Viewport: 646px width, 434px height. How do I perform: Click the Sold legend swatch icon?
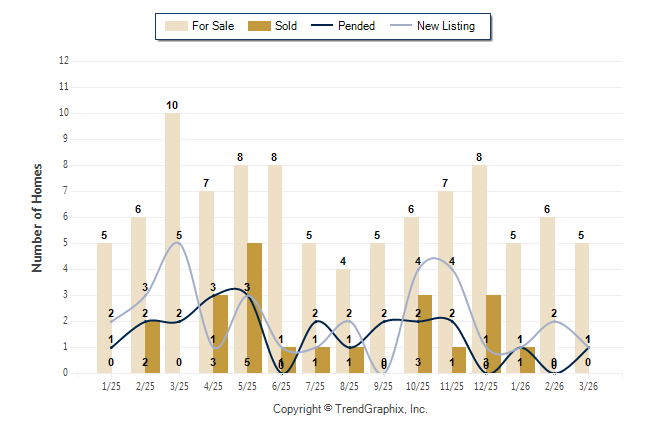tap(255, 26)
